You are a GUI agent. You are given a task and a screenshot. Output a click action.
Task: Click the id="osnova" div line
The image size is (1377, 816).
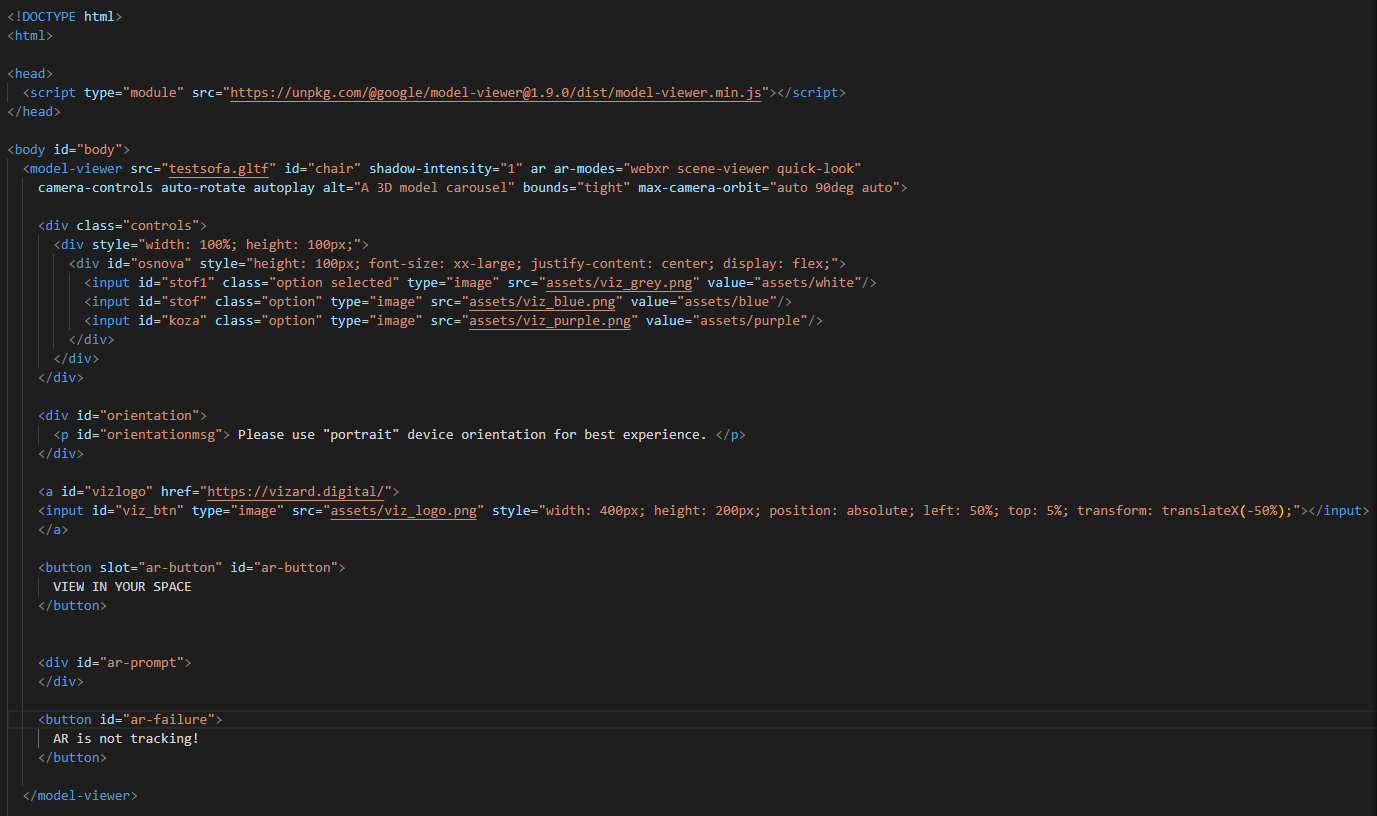click(458, 263)
